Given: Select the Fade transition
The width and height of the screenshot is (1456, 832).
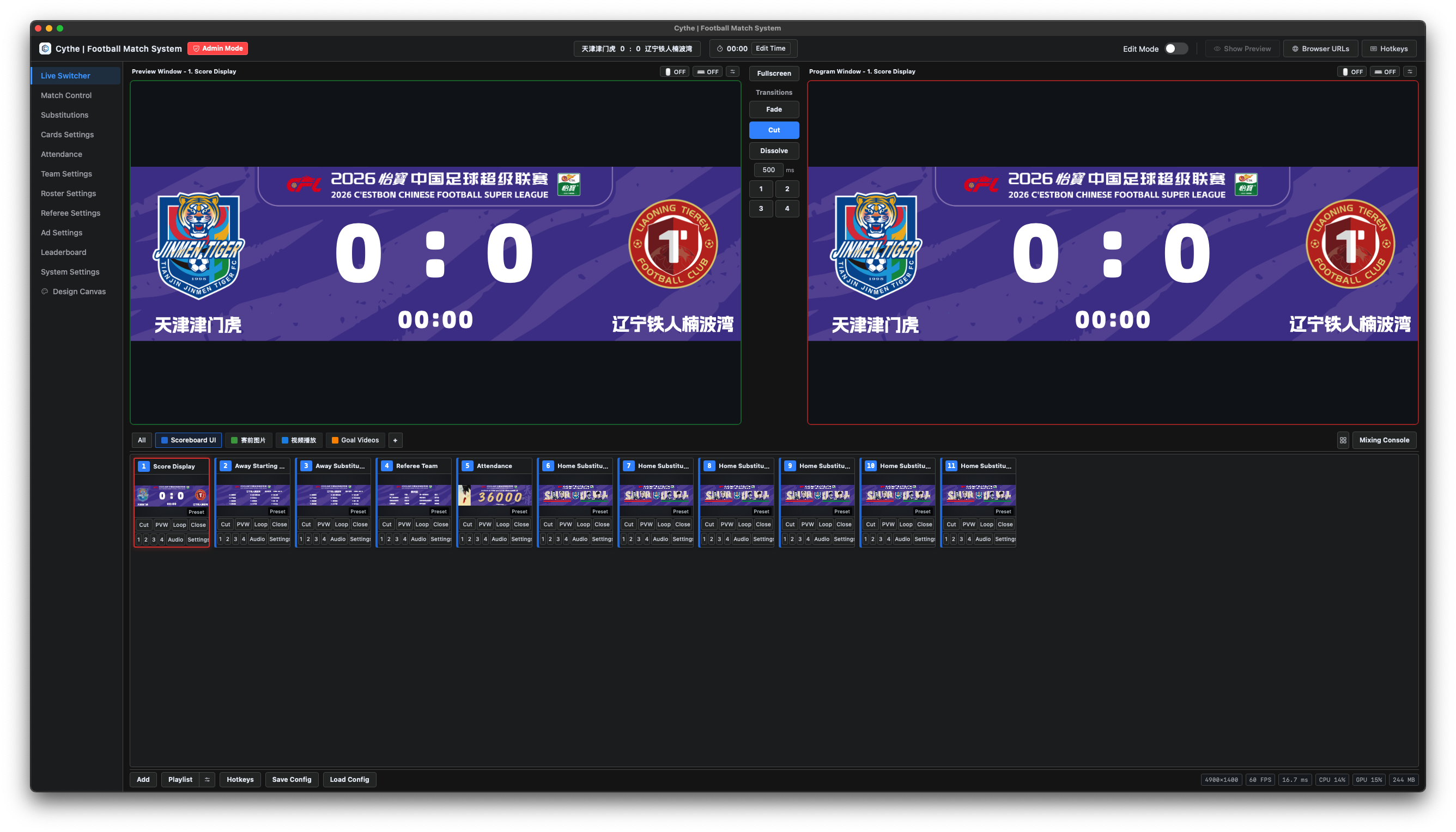Looking at the screenshot, I should [774, 109].
